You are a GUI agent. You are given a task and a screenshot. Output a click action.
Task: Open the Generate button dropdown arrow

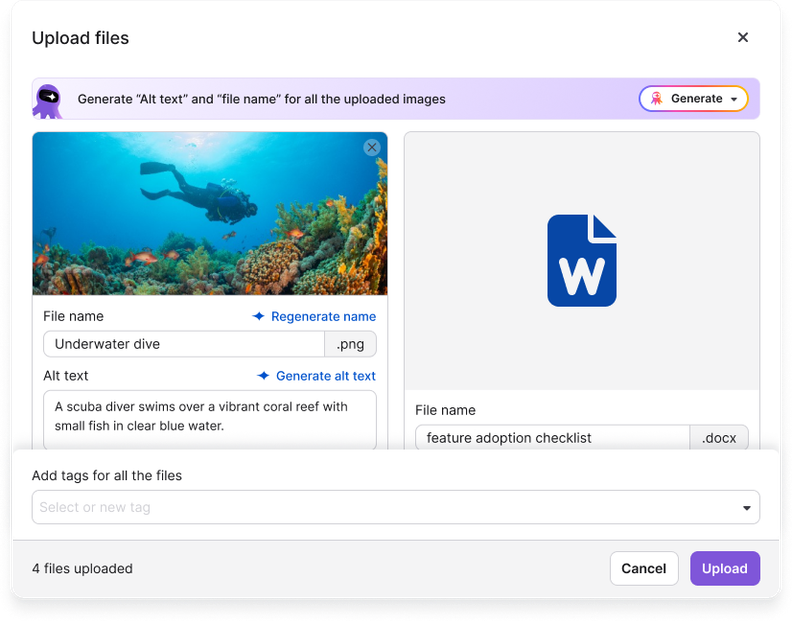734,99
